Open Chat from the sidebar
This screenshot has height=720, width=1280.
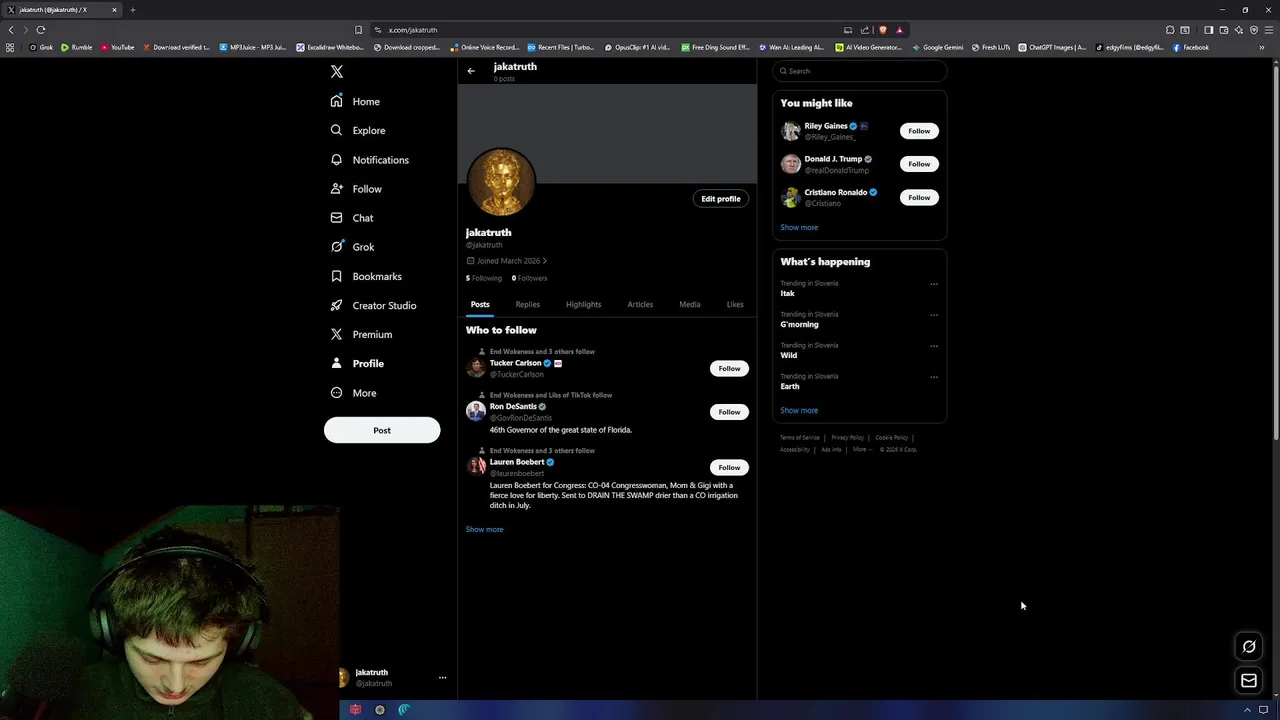[352, 218]
